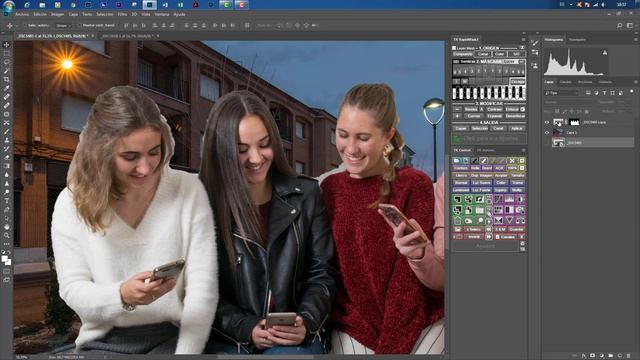
Task: Click the Dup Imagen button
Action: 482,176
